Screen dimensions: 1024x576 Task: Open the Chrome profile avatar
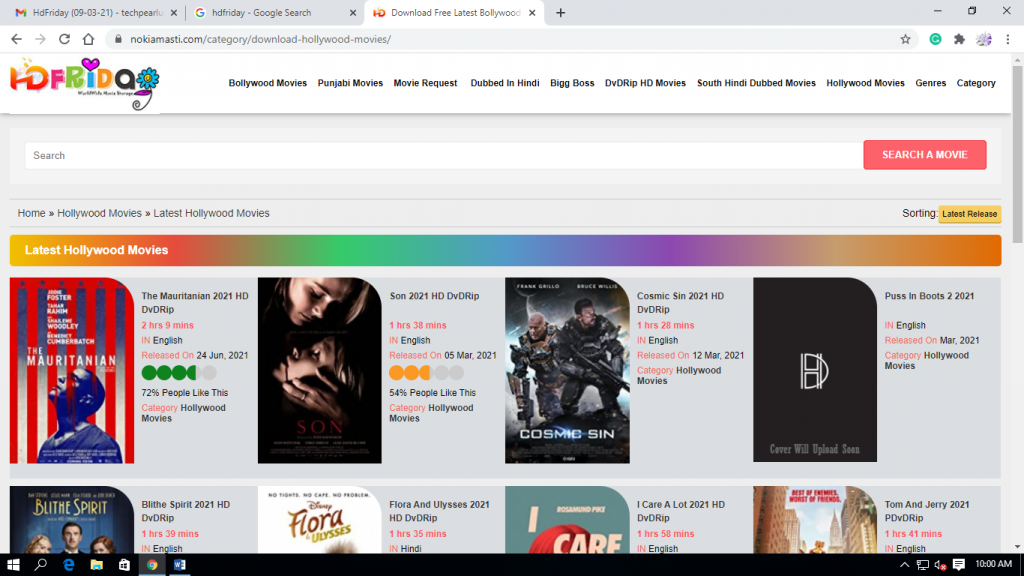click(x=984, y=39)
